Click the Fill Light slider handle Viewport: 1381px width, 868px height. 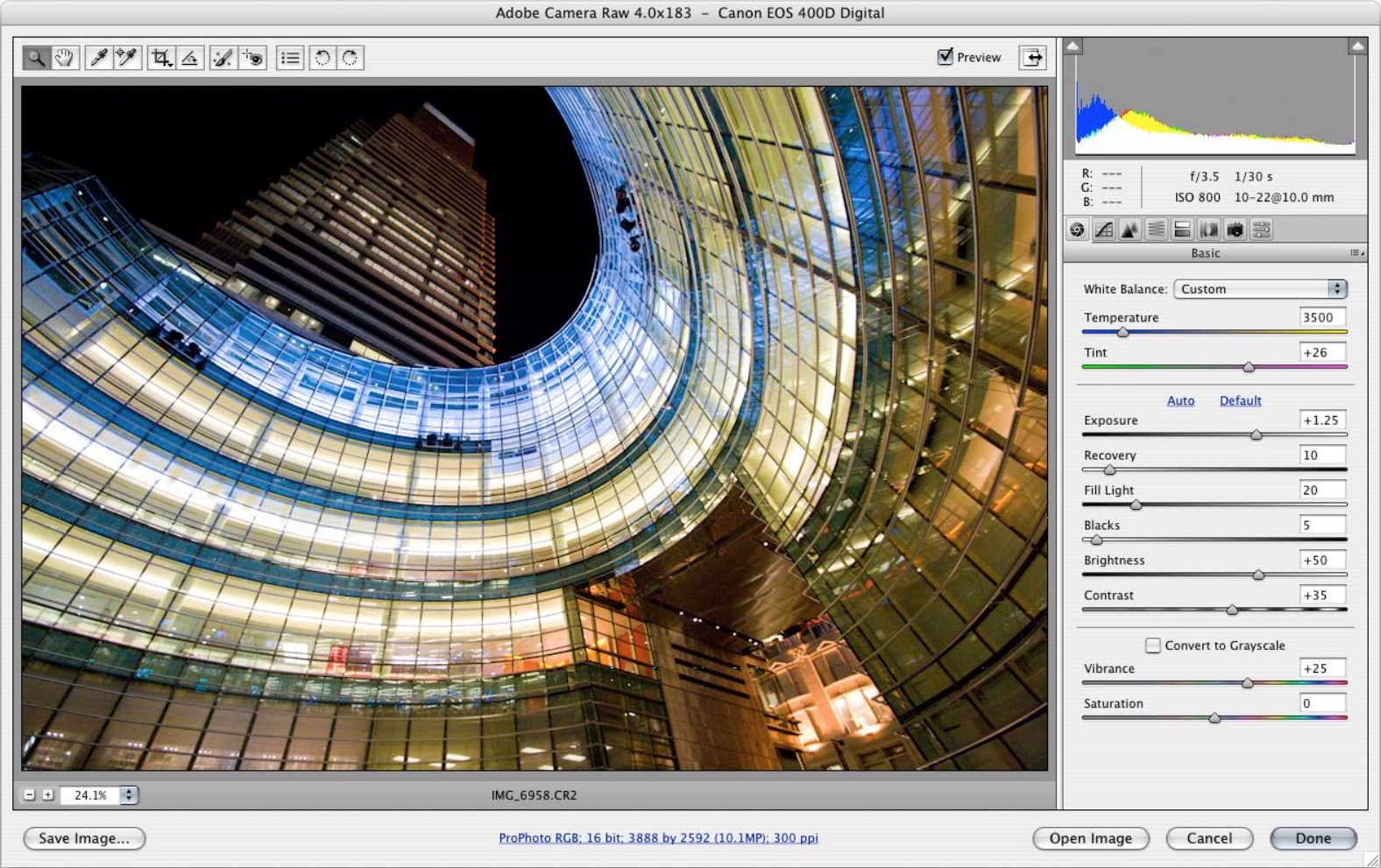coord(1136,505)
